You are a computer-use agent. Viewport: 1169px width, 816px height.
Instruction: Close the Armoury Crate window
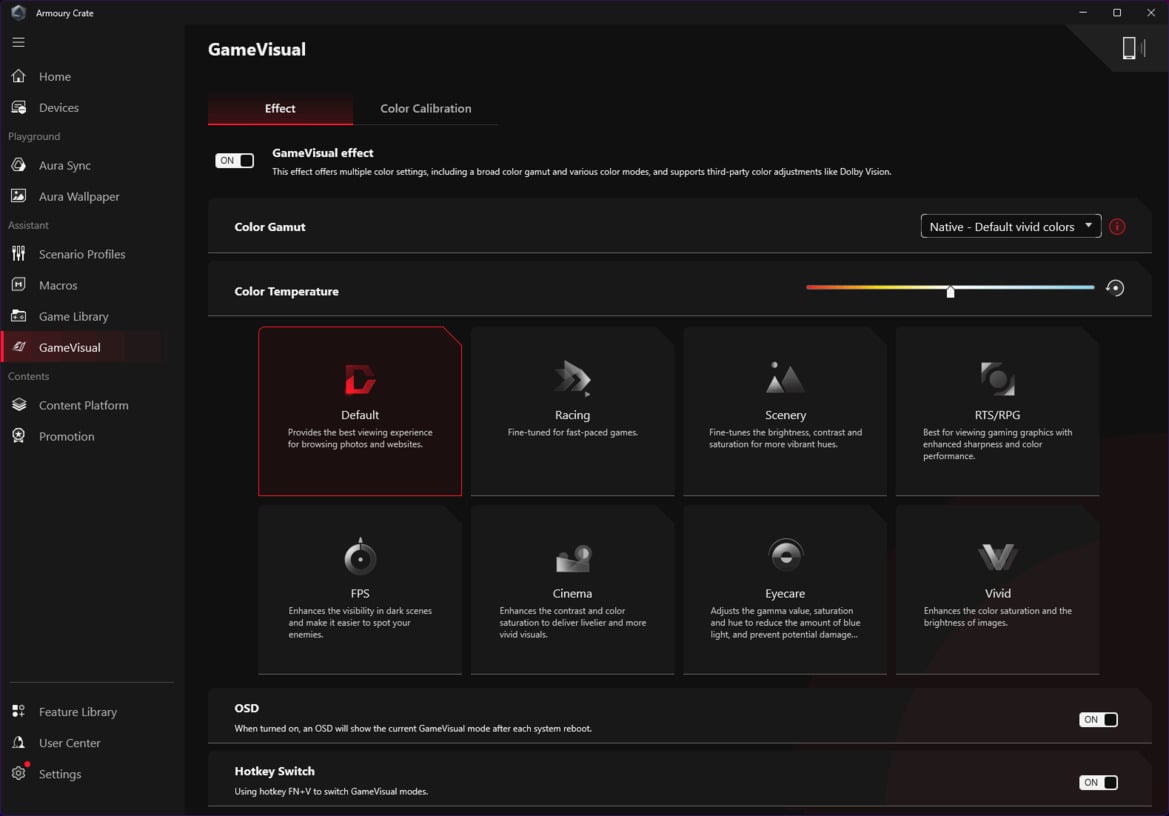[x=1150, y=13]
